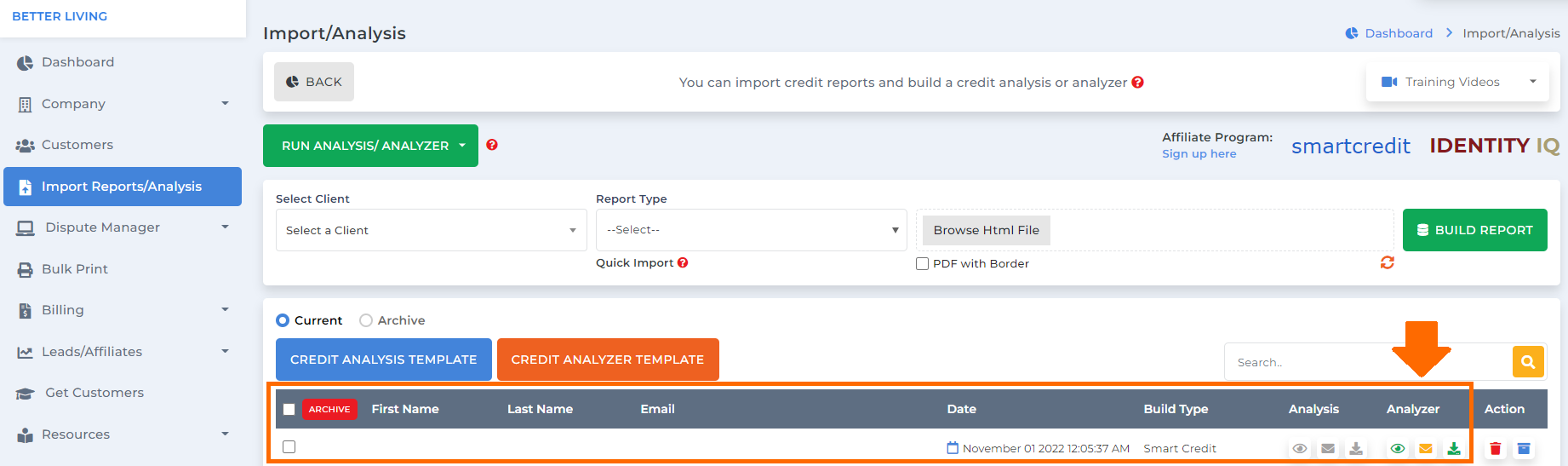Open Import Reports/Analysis in the sidebar
The height and width of the screenshot is (466, 1568).
123,187
